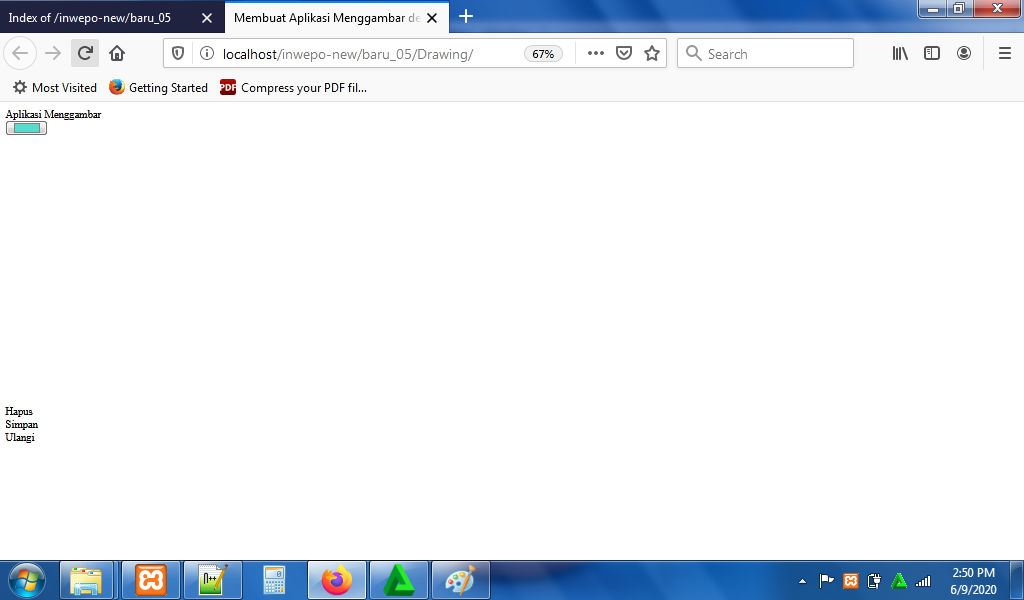Open the turquoise color picker swatch
Screen dimensions: 1024x600
[26, 128]
